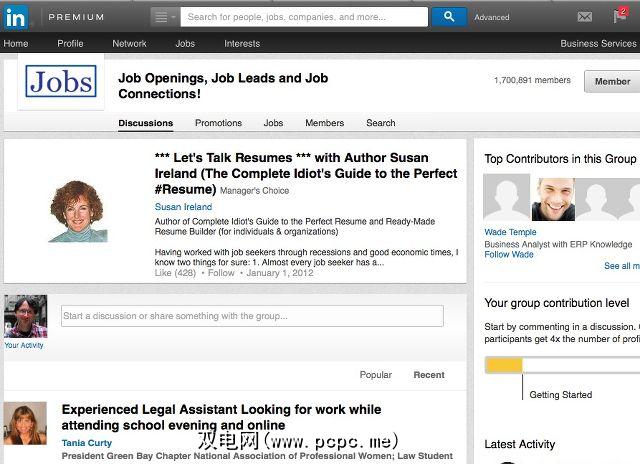
Task: Click the See all members link
Action: (622, 266)
